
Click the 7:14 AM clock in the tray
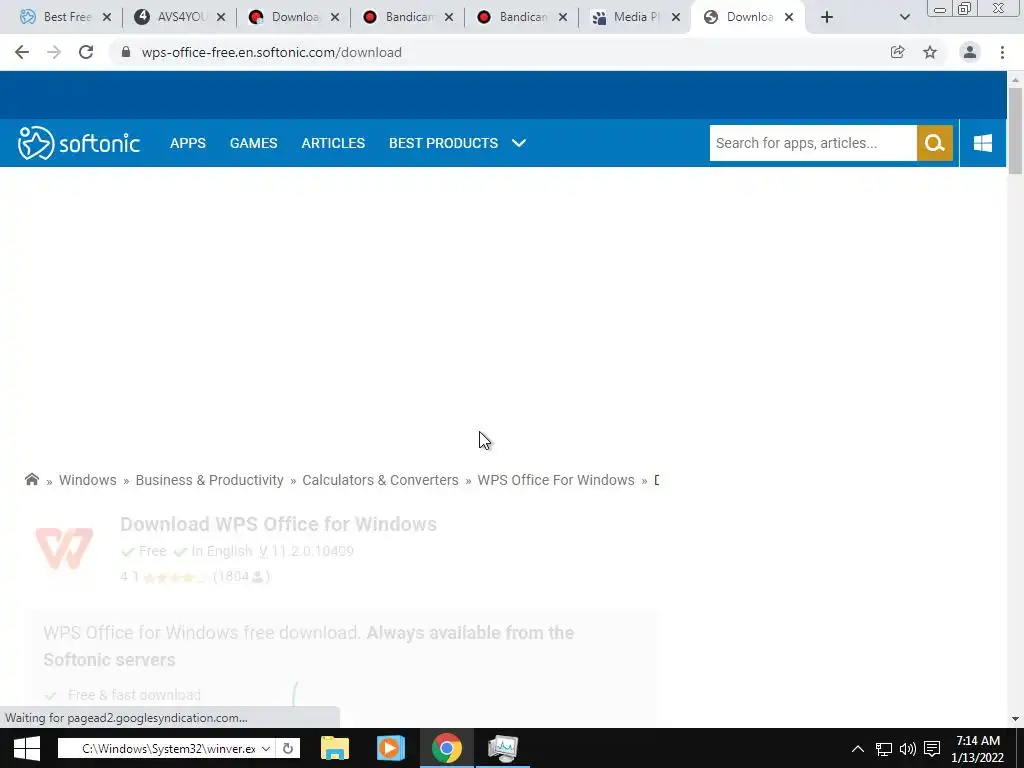[x=978, y=741]
